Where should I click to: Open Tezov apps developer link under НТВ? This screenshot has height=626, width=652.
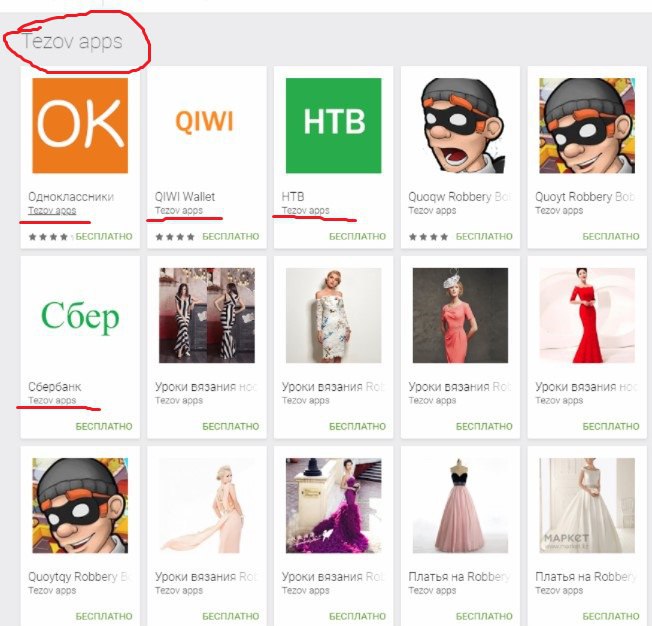click(x=305, y=210)
